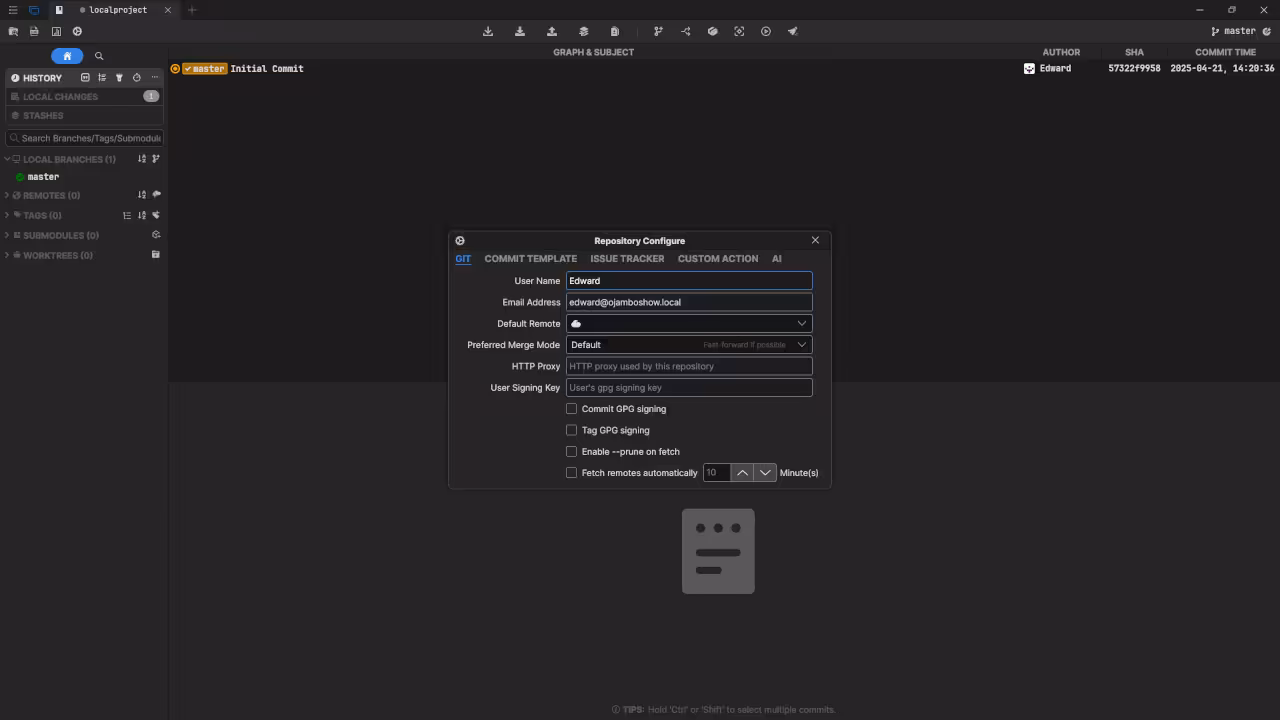Click the history three-dots more options icon
This screenshot has width=1280, height=720.
pyautogui.click(x=154, y=77)
